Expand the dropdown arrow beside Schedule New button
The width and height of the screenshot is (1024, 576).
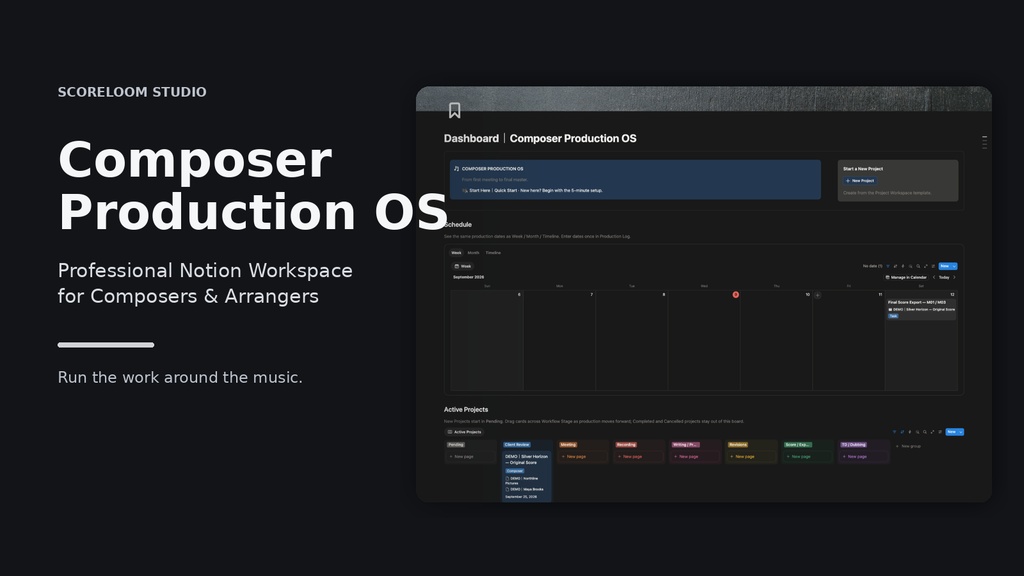[954, 266]
